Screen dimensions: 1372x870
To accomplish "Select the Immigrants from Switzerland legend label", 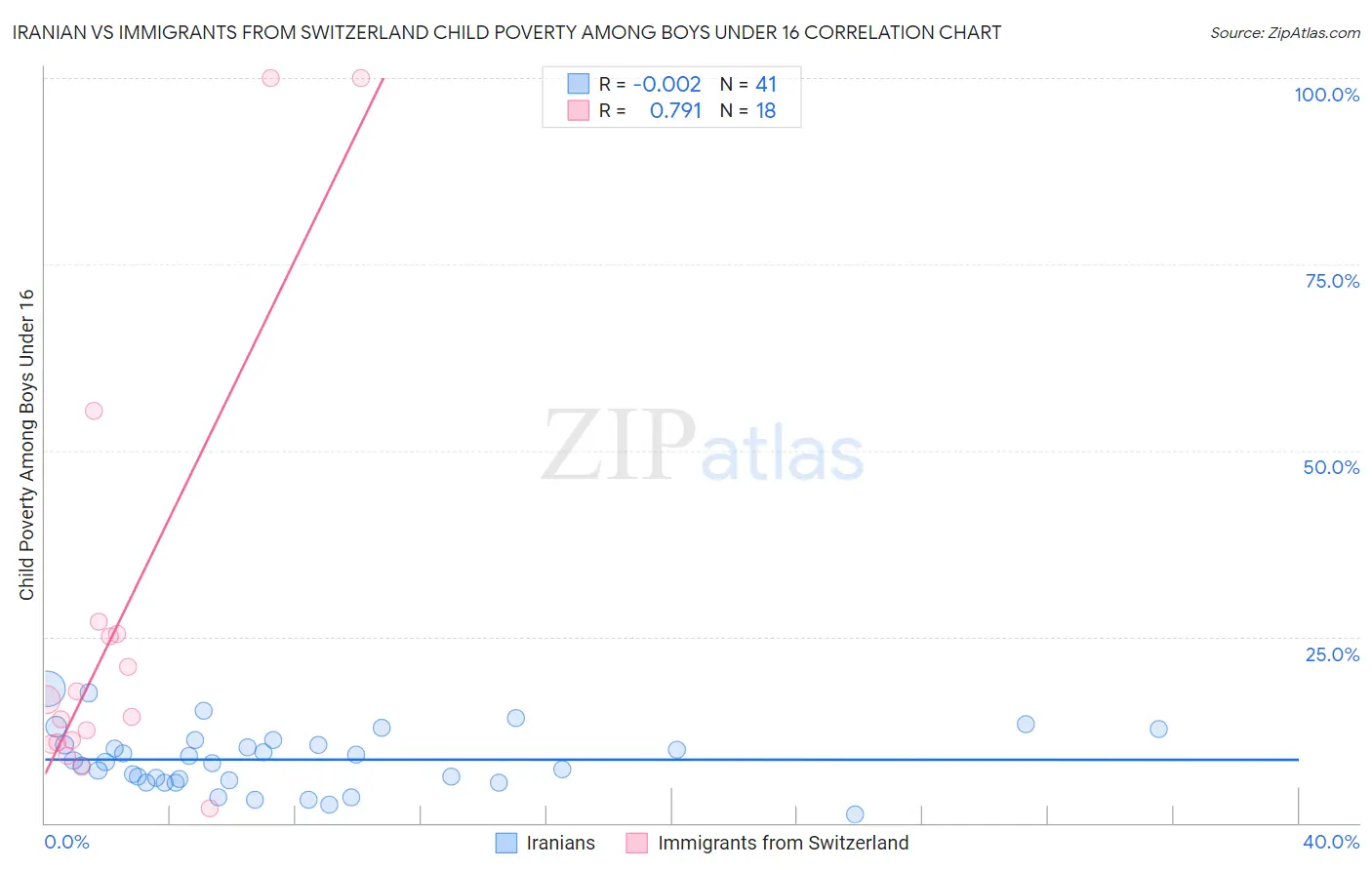I will [x=783, y=843].
